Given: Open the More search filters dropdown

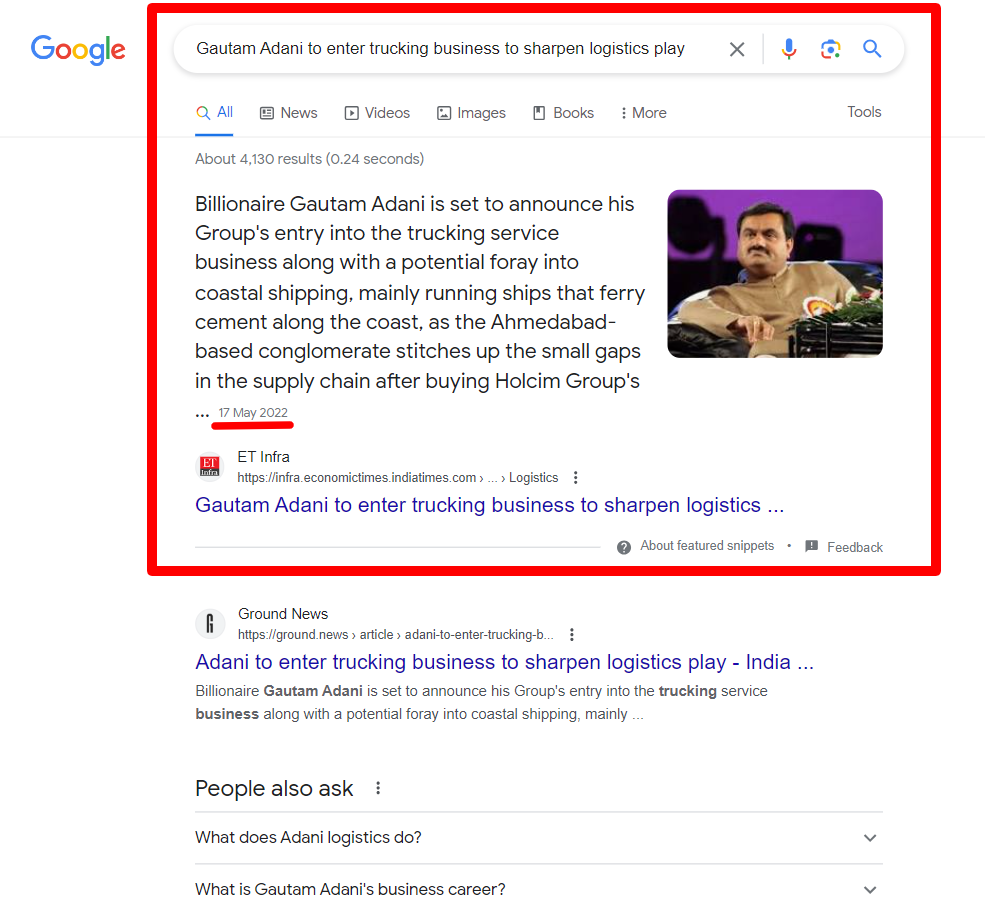Looking at the screenshot, I should coord(643,113).
